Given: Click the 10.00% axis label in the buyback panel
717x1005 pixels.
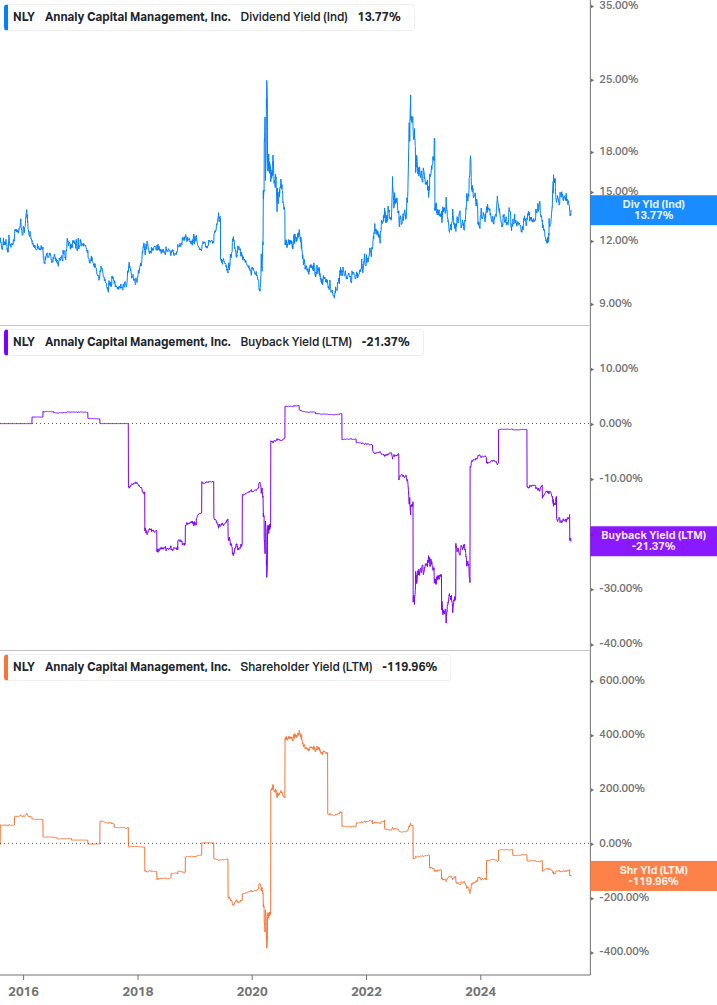Looking at the screenshot, I should 618,369.
